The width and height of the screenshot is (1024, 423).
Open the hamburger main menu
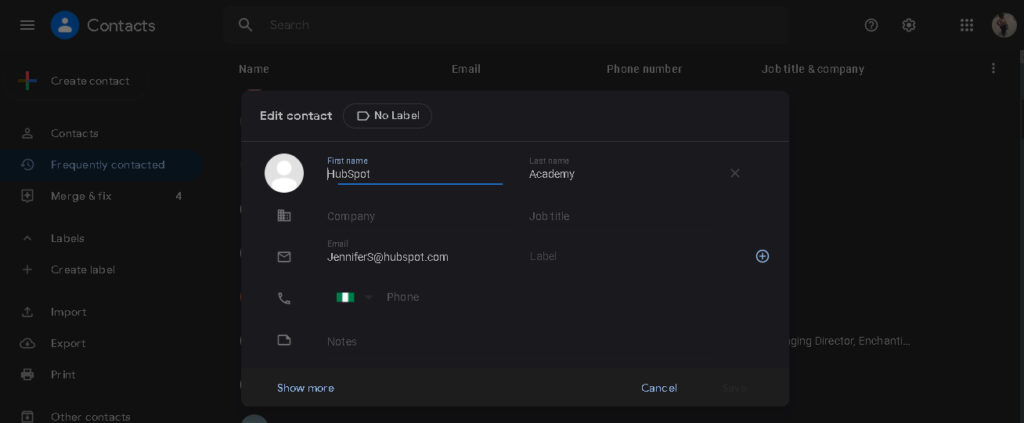pyautogui.click(x=27, y=25)
